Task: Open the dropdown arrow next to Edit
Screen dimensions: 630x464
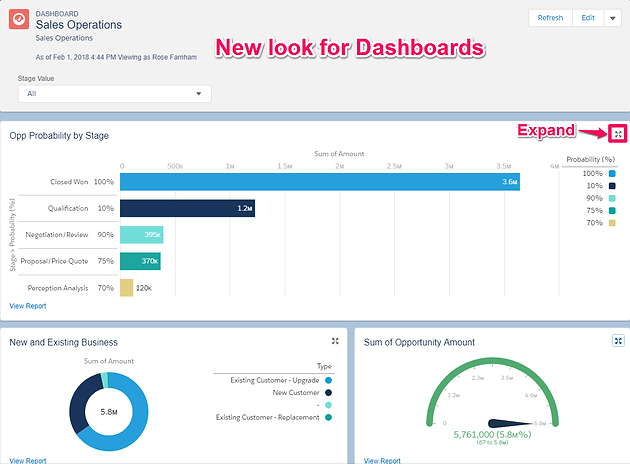Action: pyautogui.click(x=613, y=18)
